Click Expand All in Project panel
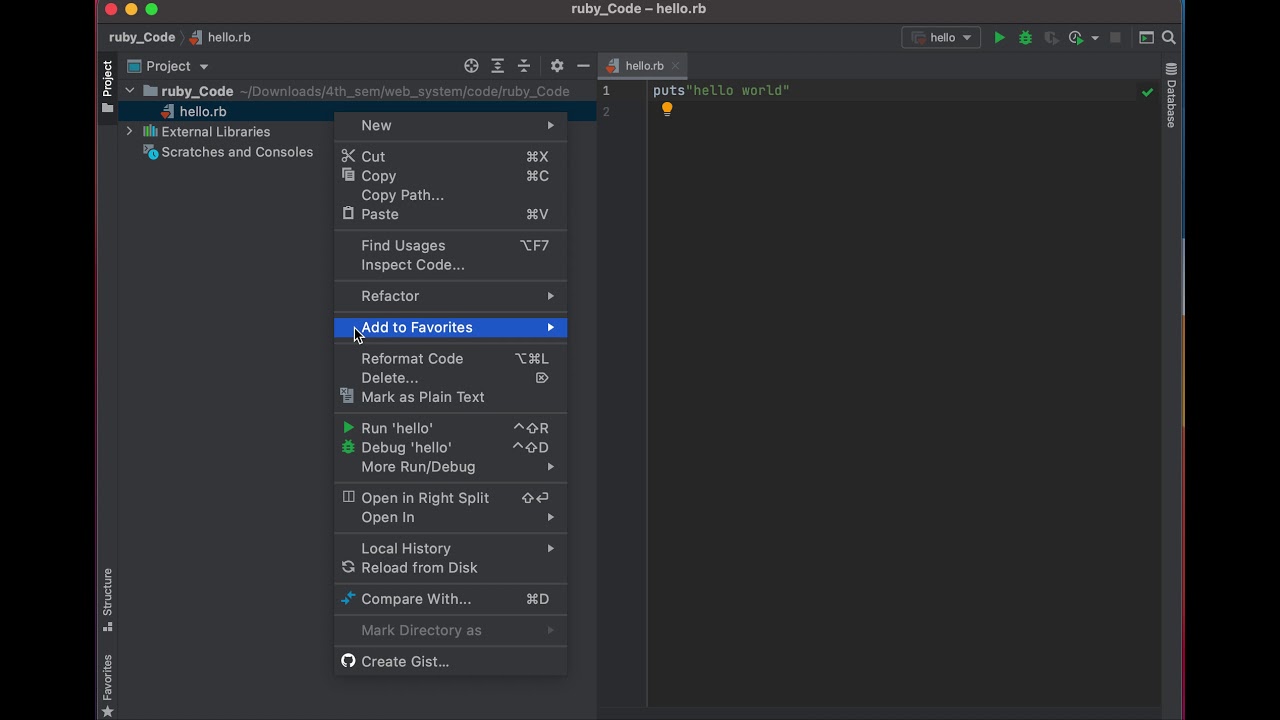Image resolution: width=1280 pixels, height=720 pixels. click(497, 66)
